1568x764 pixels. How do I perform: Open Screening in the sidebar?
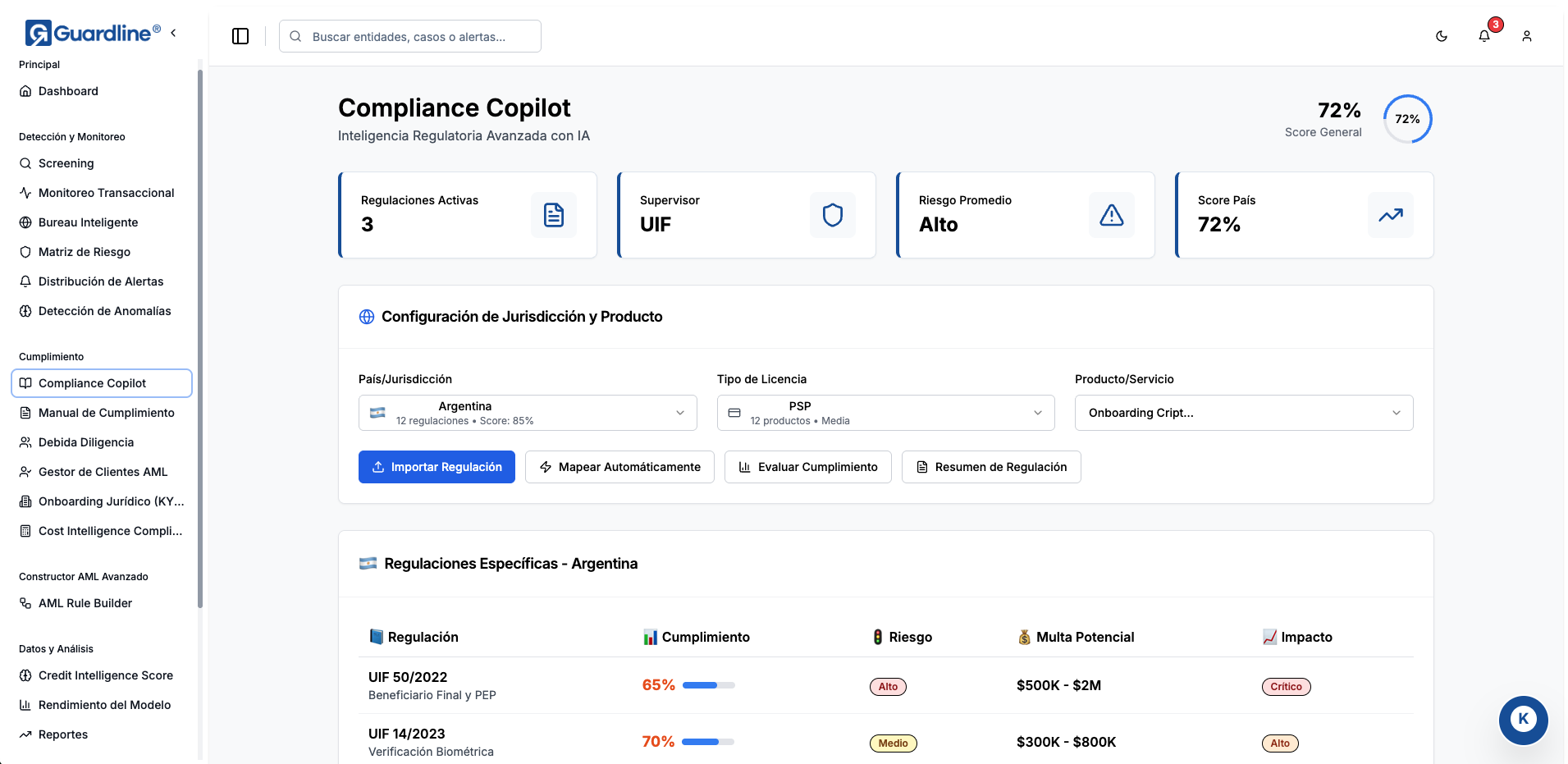click(66, 163)
